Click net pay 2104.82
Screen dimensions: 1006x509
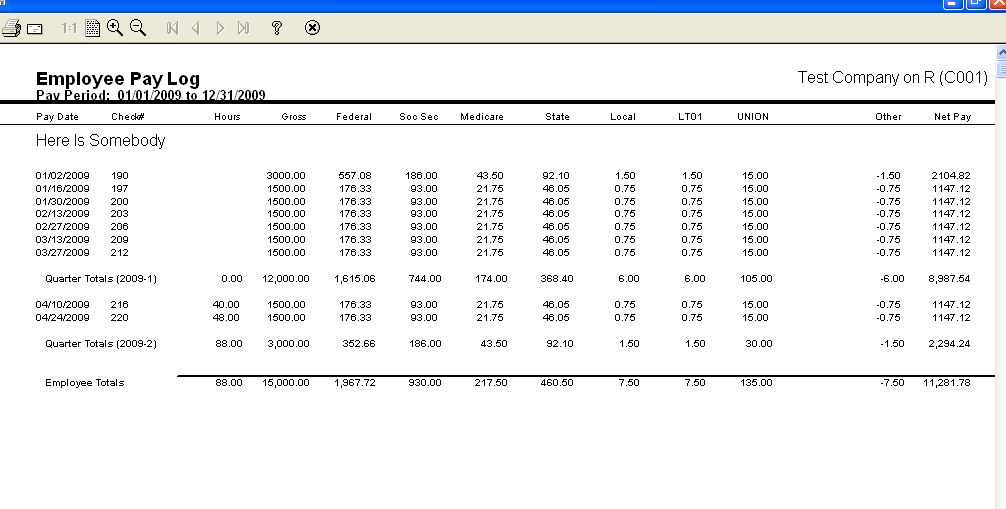pyautogui.click(x=951, y=176)
